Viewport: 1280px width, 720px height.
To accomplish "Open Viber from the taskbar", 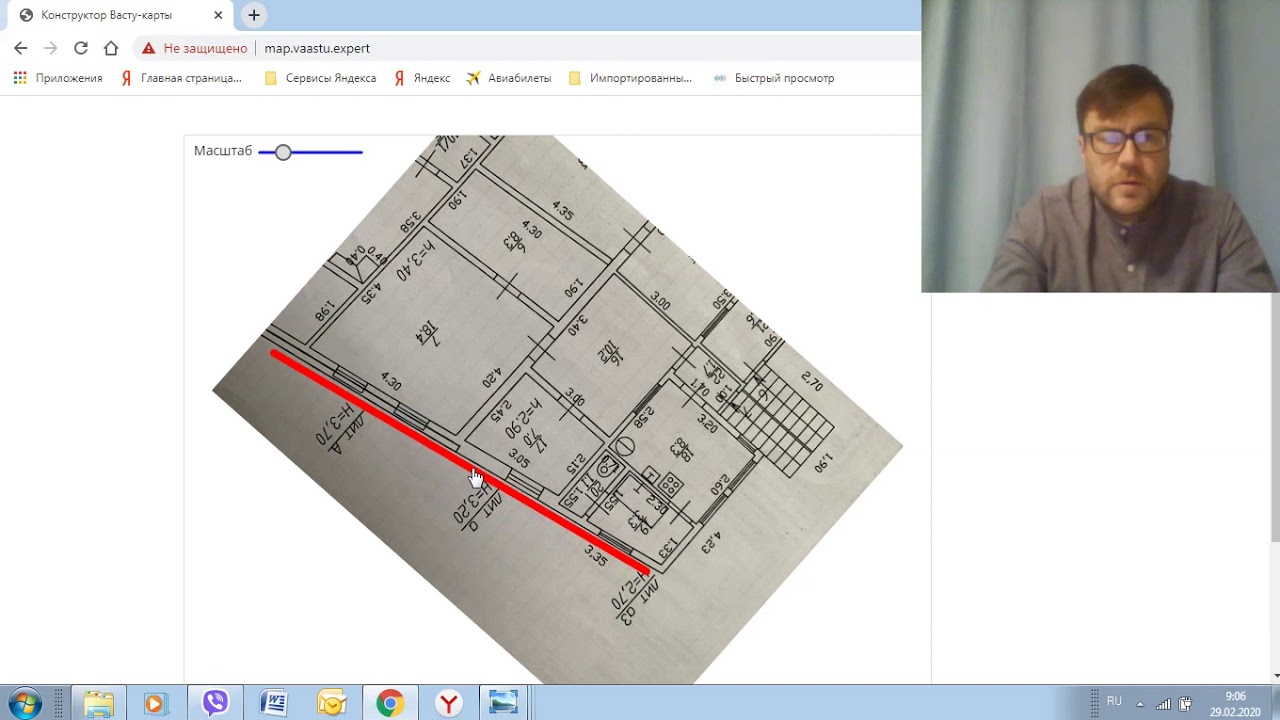I will click(x=215, y=703).
